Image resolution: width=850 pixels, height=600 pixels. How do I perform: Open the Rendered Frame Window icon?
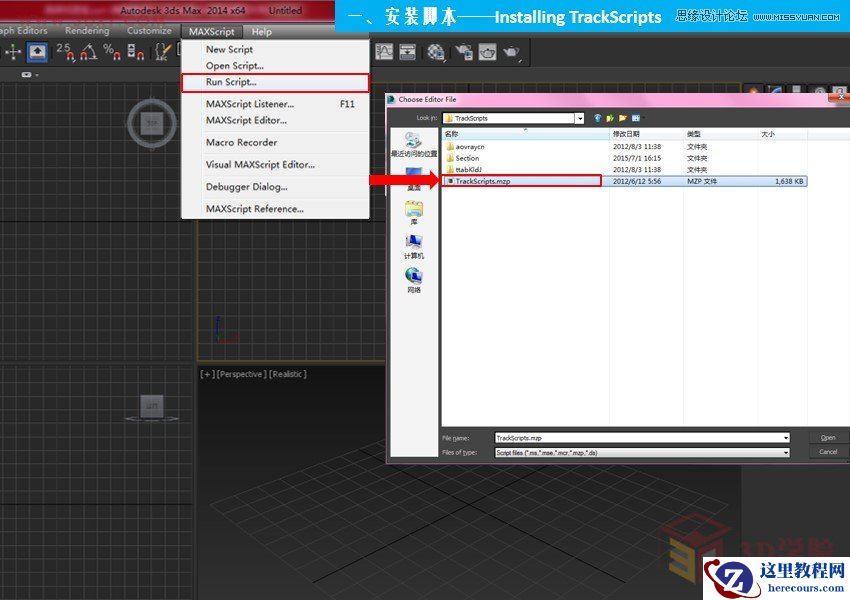(x=487, y=52)
